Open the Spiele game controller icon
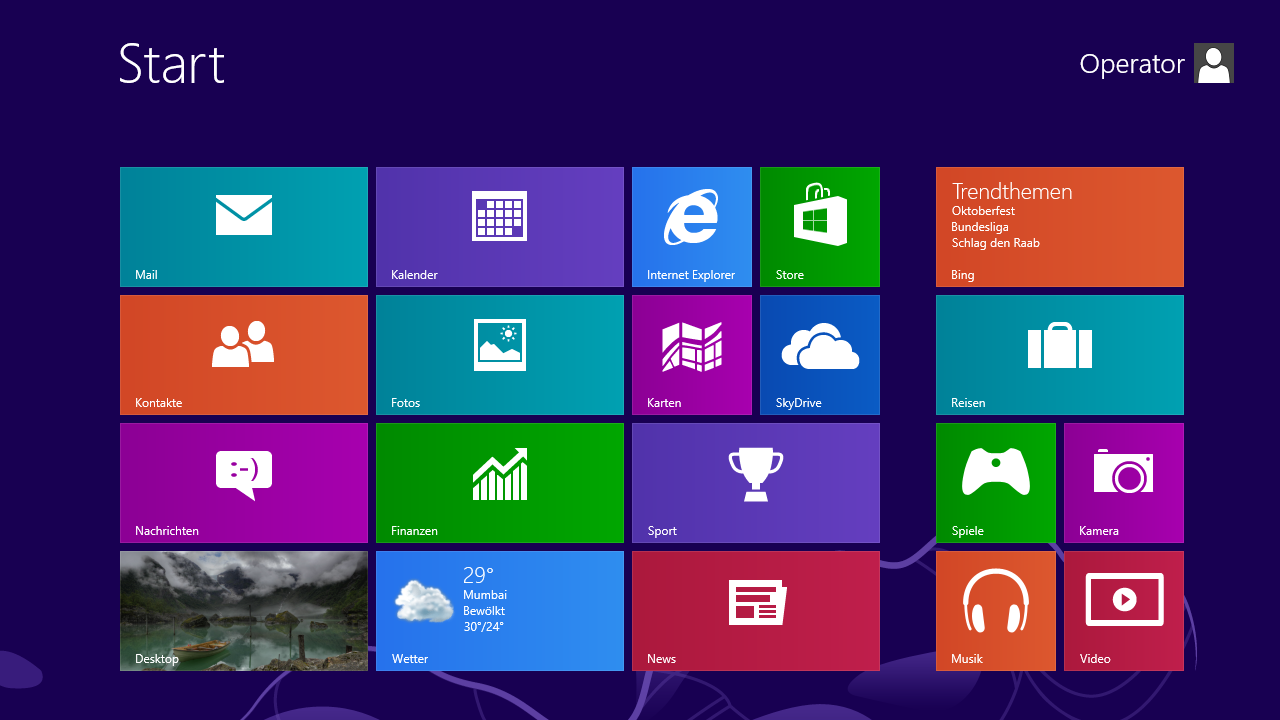Viewport: 1280px width, 720px height. 996,472
